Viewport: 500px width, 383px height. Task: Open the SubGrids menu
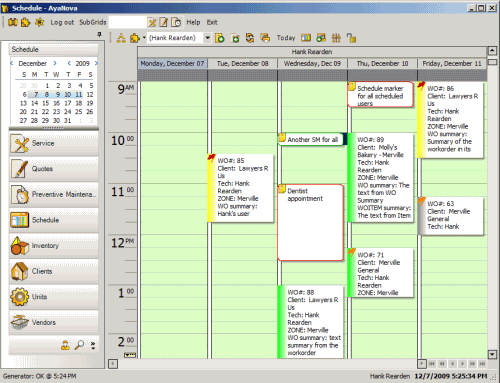tap(93, 22)
